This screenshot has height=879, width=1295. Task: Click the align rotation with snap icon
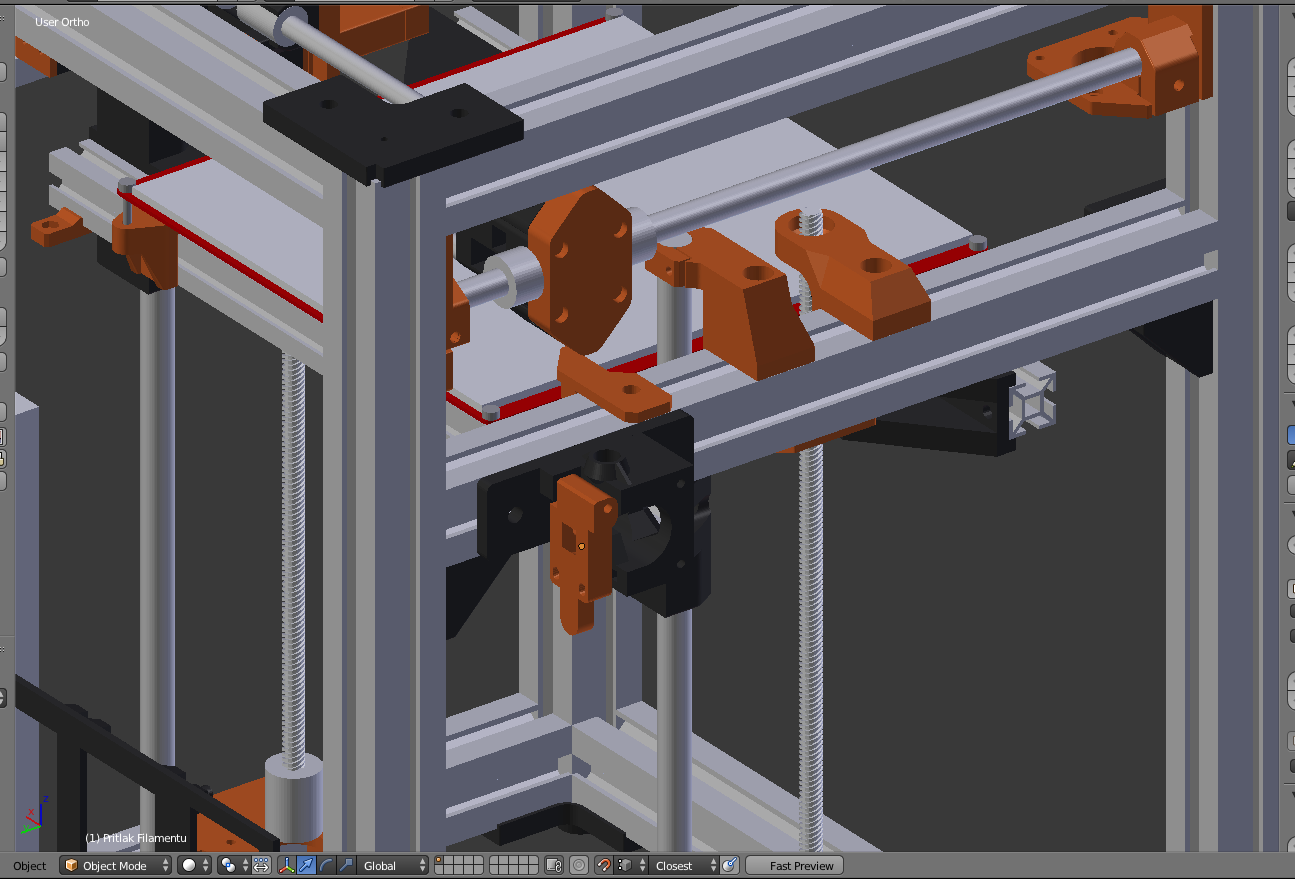coord(730,866)
